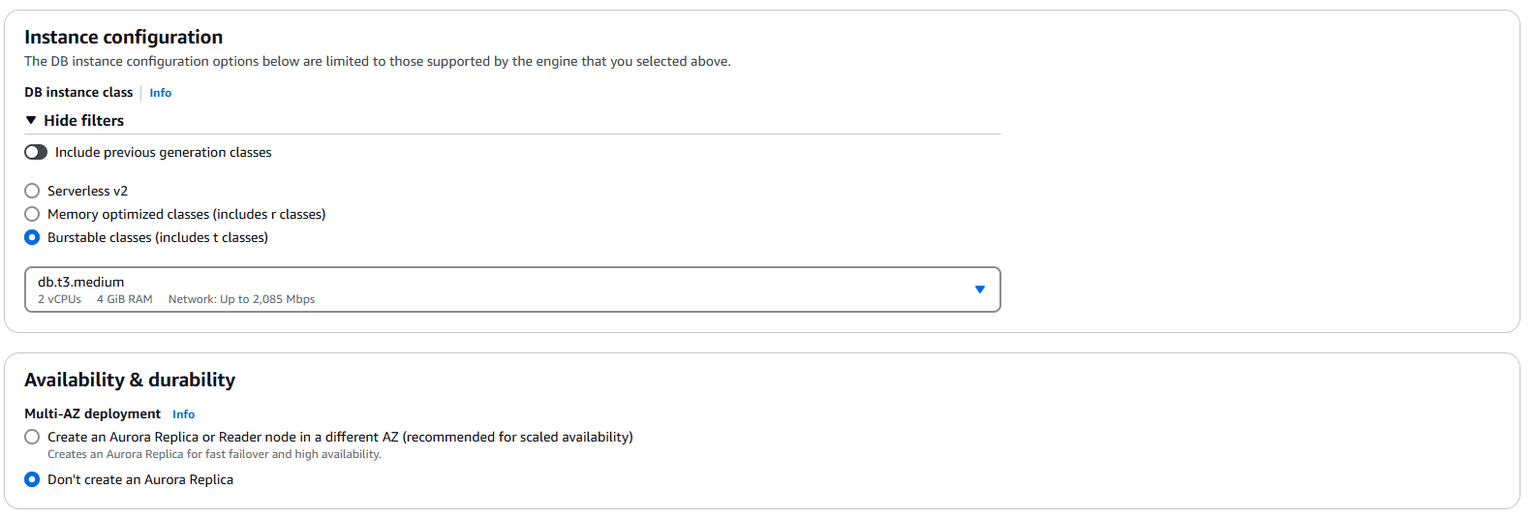Click the Include previous generation classes label
This screenshot has height=517, width=1536.
(x=163, y=152)
